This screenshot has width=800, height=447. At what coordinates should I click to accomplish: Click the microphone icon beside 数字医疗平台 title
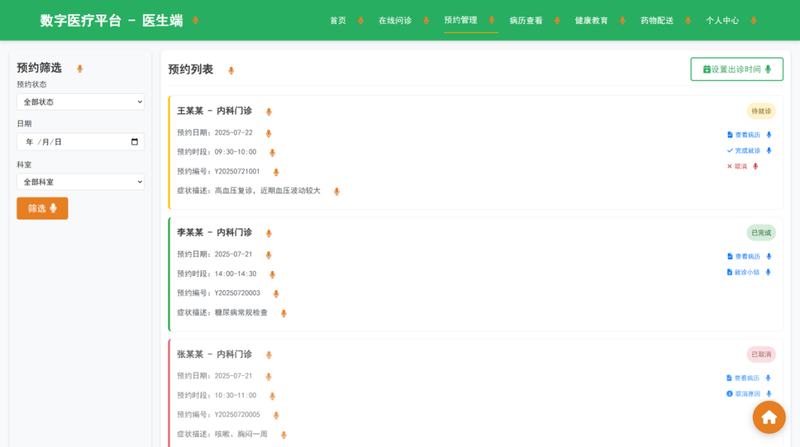(196, 21)
